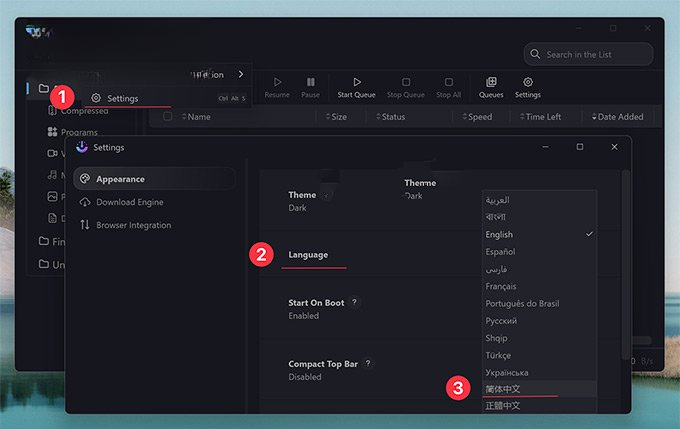This screenshot has width=680, height=429.
Task: Expand the submenu chevron arrow
Action: (241, 74)
